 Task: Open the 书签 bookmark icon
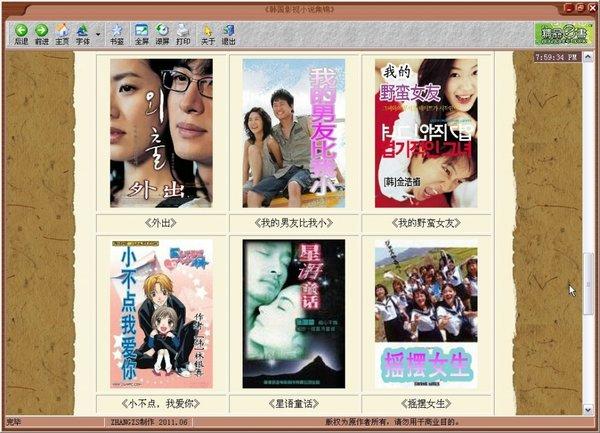pyautogui.click(x=117, y=34)
